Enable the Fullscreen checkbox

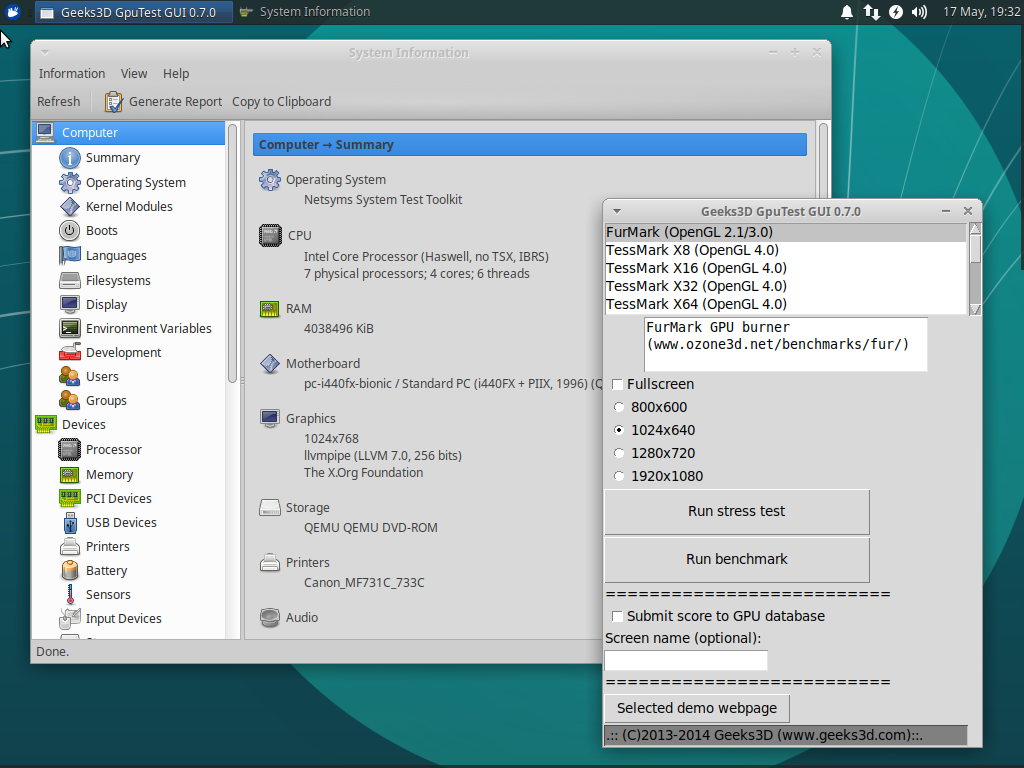click(616, 384)
